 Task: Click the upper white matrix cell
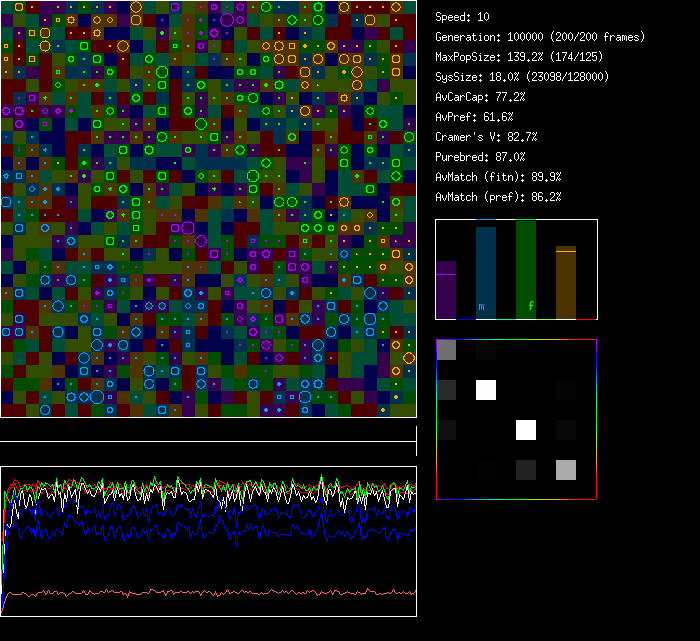[486, 390]
